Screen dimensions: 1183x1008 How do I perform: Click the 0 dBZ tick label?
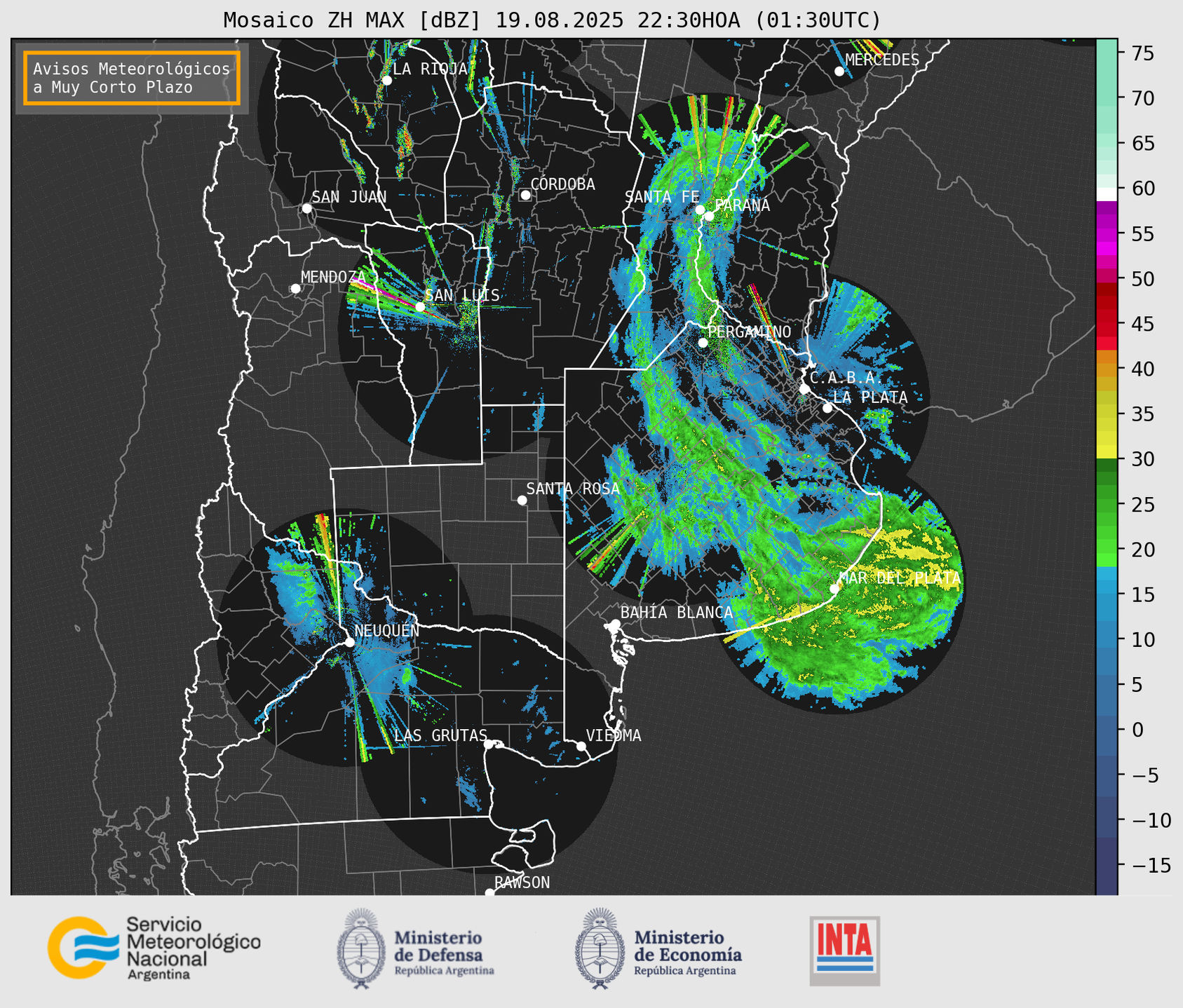click(x=1137, y=730)
